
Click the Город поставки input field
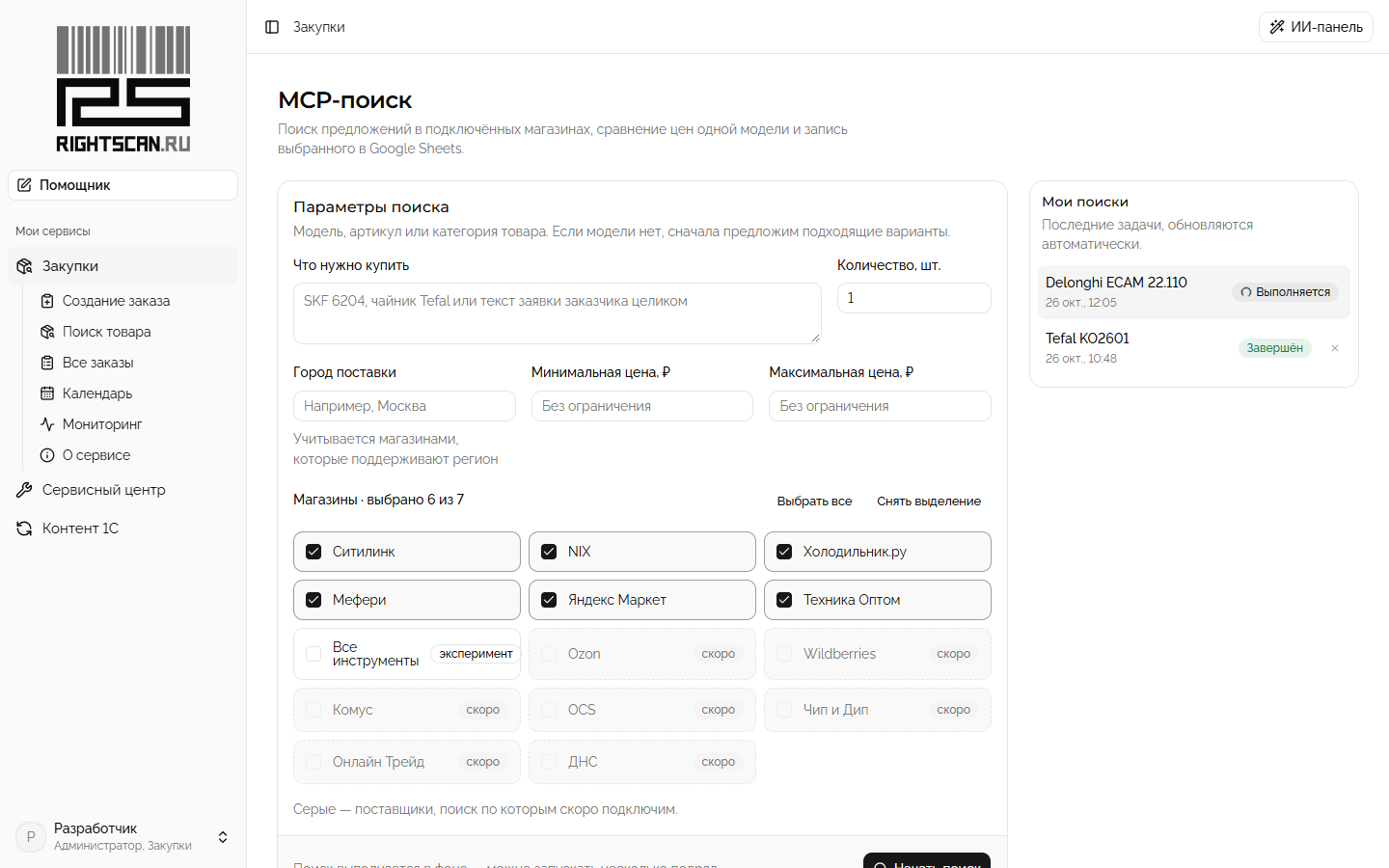(404, 406)
